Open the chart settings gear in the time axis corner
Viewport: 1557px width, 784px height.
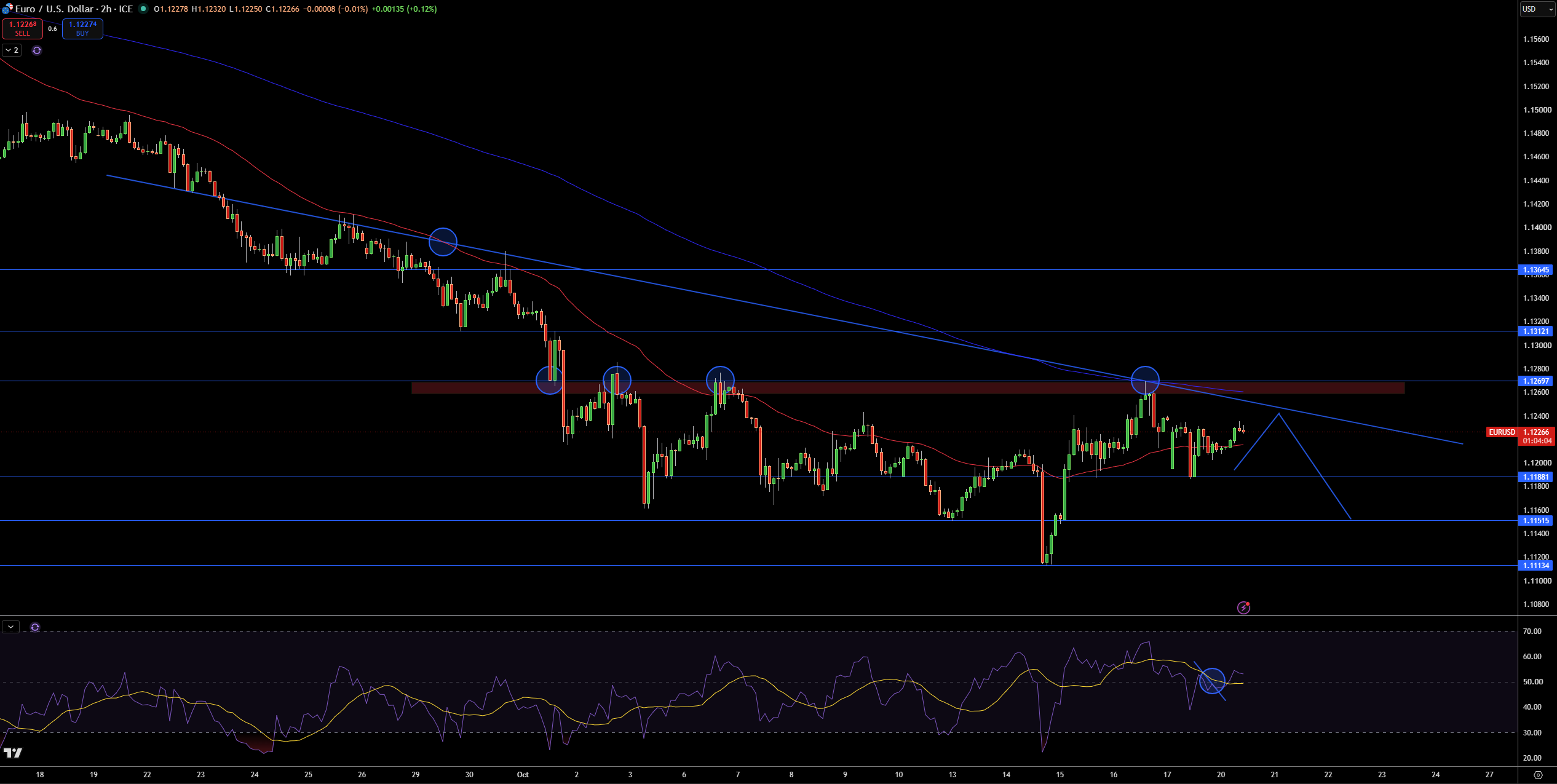(x=1538, y=775)
